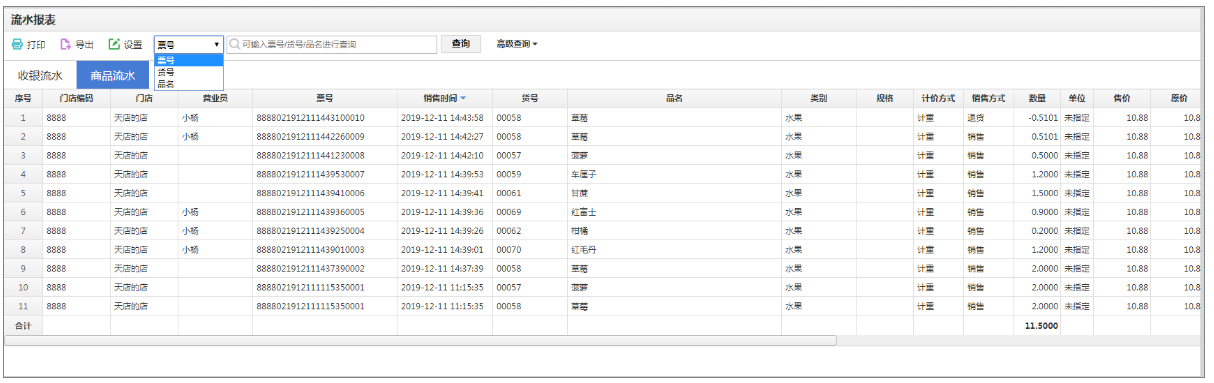Select the 商品流水 tab
Image resolution: width=1214 pixels, height=383 pixels.
coord(112,75)
